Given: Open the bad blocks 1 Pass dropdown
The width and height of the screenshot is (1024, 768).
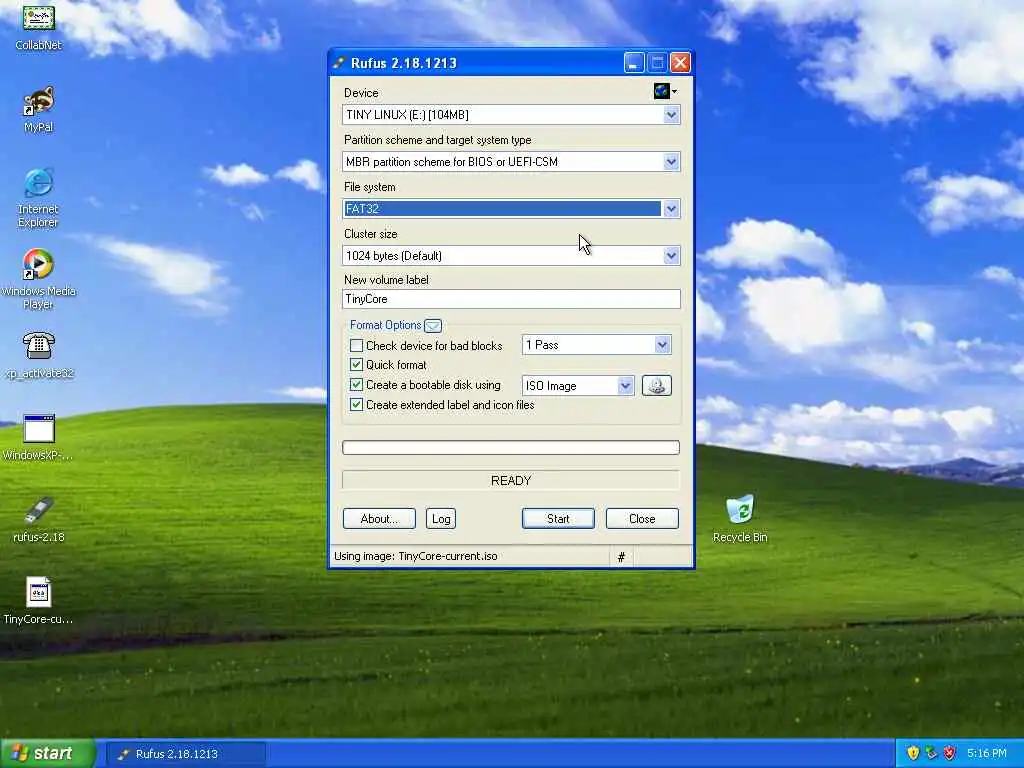Looking at the screenshot, I should click(596, 345).
